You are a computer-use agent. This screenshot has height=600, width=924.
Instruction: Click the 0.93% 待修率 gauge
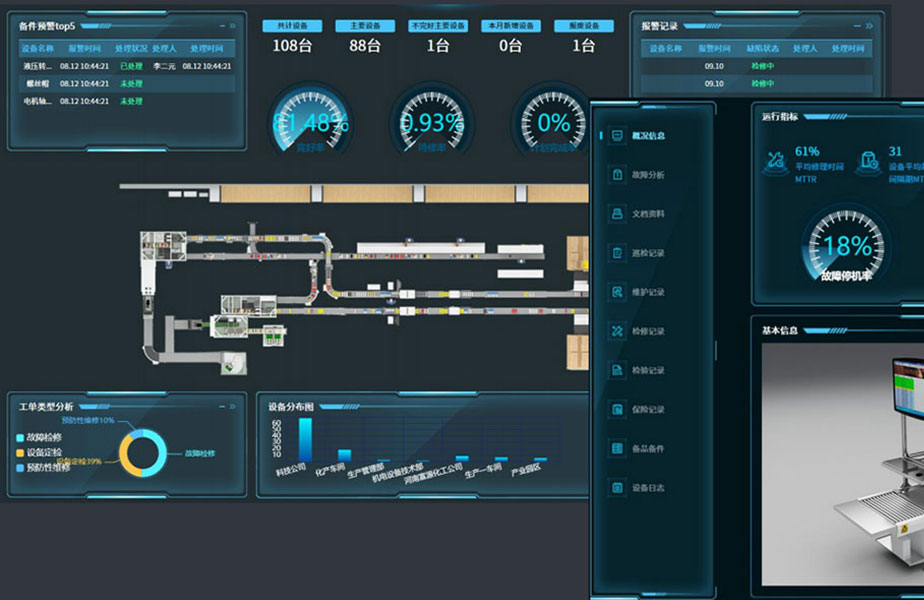(x=431, y=121)
